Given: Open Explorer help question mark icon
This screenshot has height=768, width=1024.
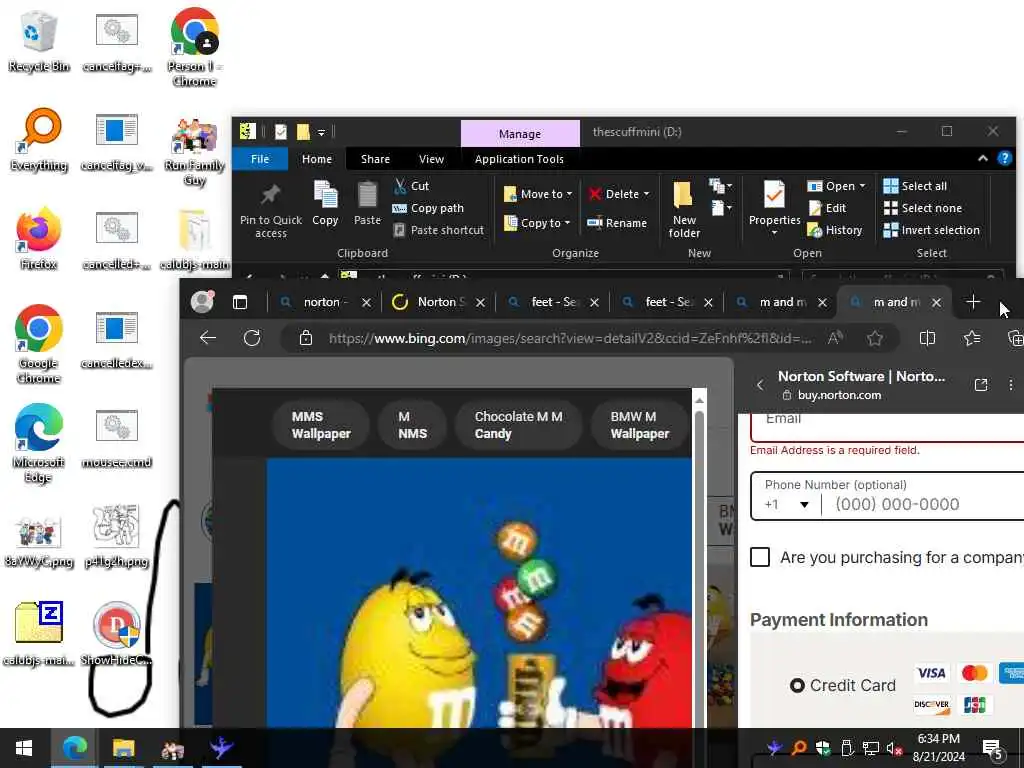Looking at the screenshot, I should coord(1004,158).
